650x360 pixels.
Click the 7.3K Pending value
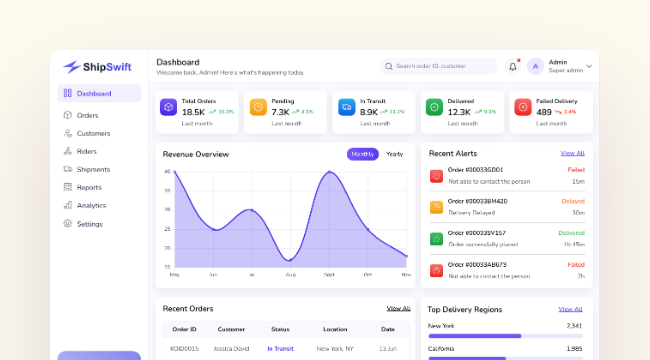(x=280, y=112)
